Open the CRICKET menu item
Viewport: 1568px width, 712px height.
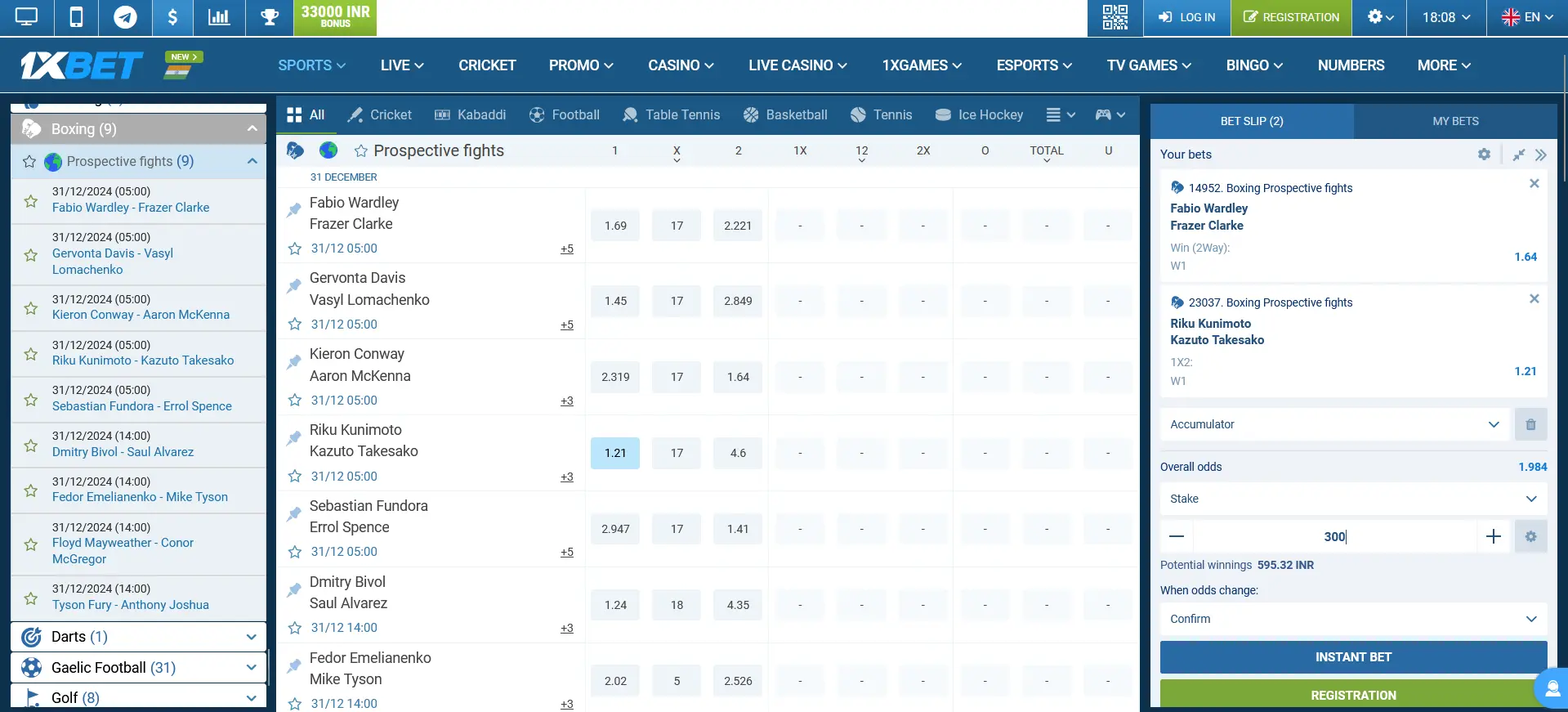click(x=487, y=65)
